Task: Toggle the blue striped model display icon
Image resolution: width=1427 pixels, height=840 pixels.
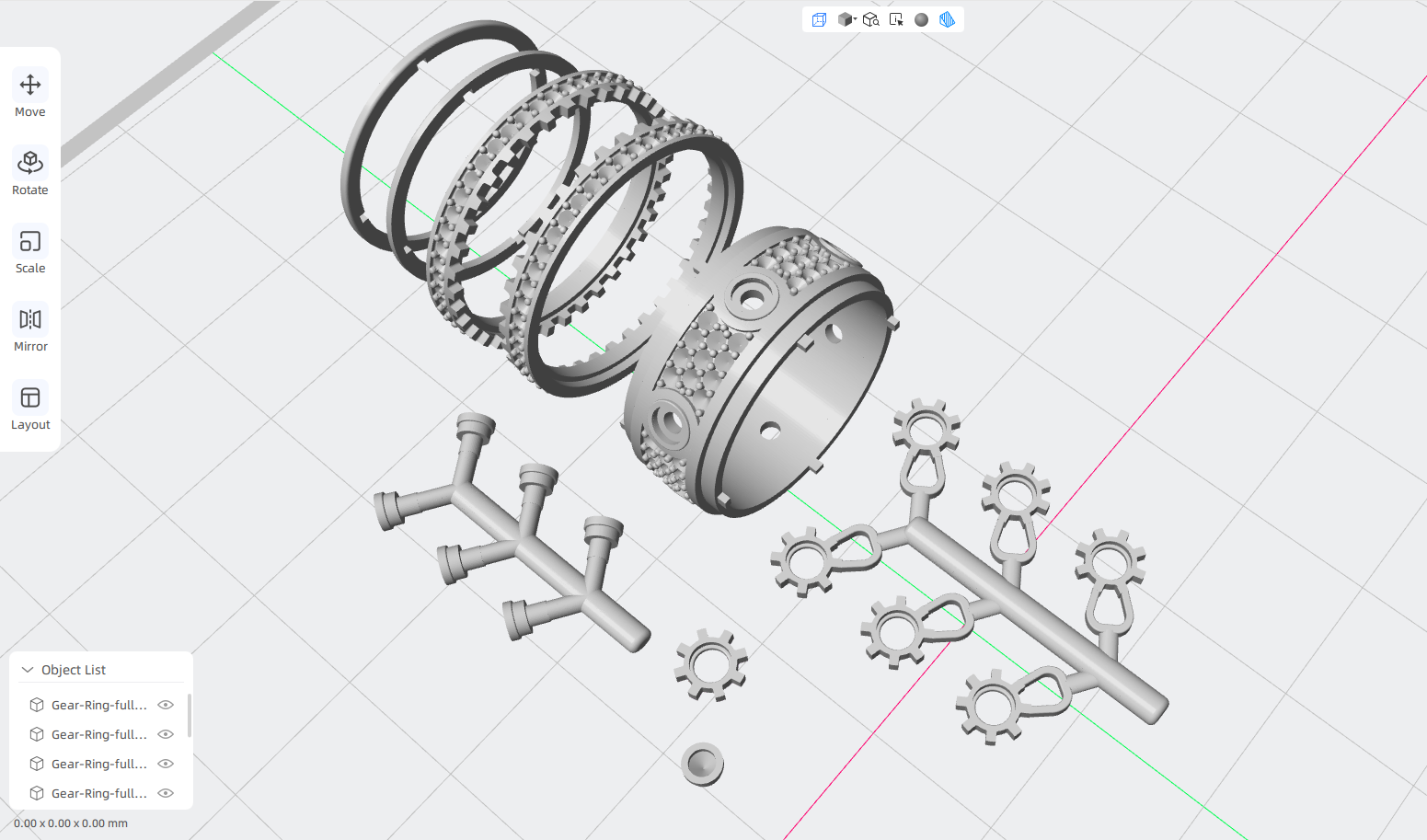Action: click(947, 19)
